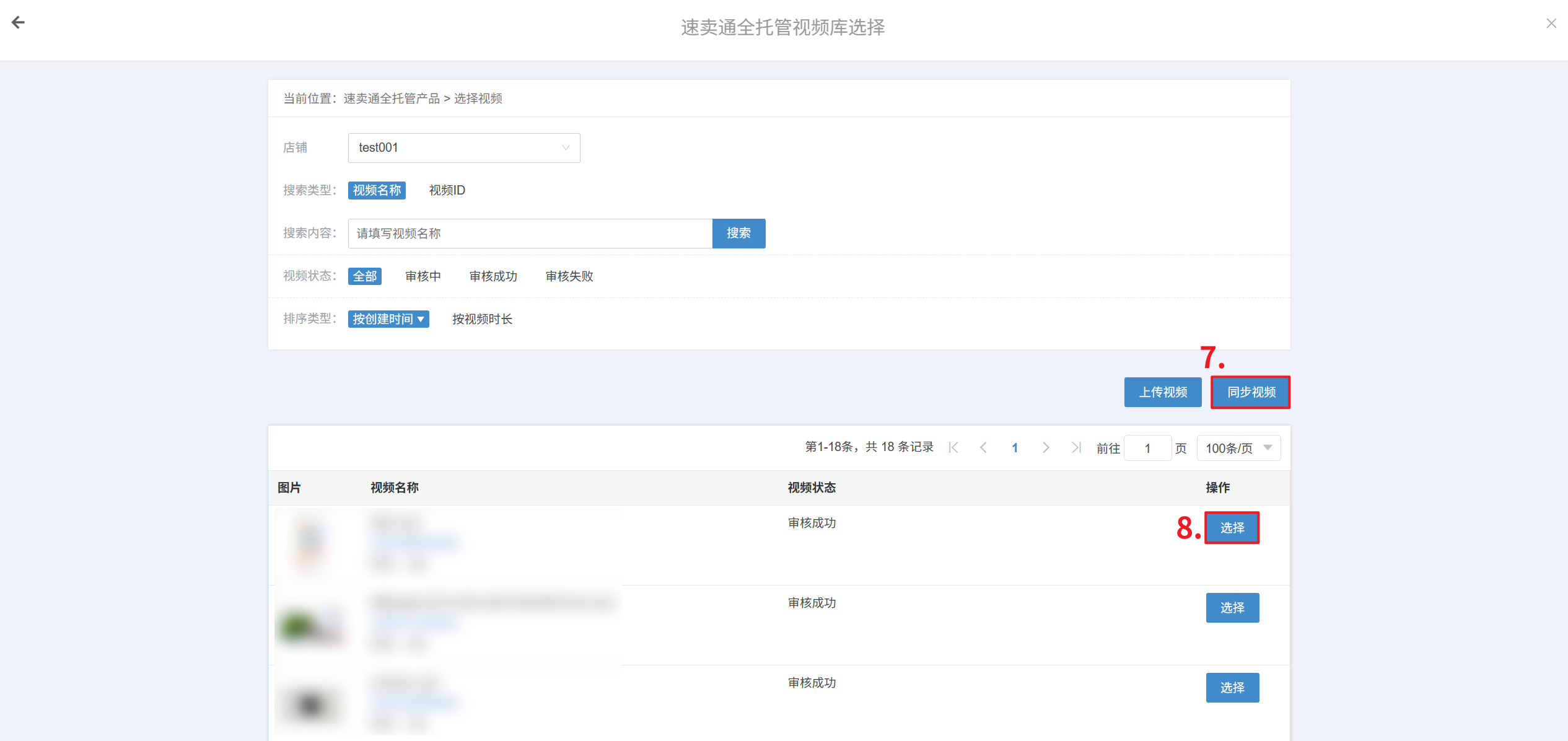Screen dimensions: 1568x741
Task: Filter videos by 审核成功 status
Action: coord(493,276)
